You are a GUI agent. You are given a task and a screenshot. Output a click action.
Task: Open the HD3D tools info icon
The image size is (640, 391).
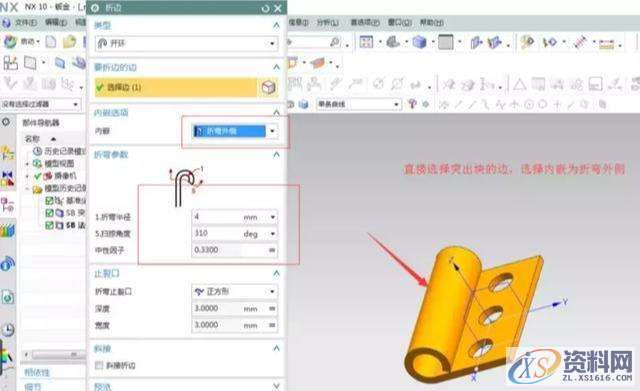pos(7,264)
